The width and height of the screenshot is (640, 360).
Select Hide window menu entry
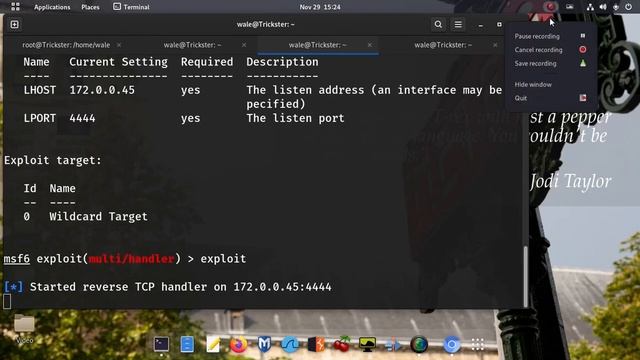click(x=551, y=84)
